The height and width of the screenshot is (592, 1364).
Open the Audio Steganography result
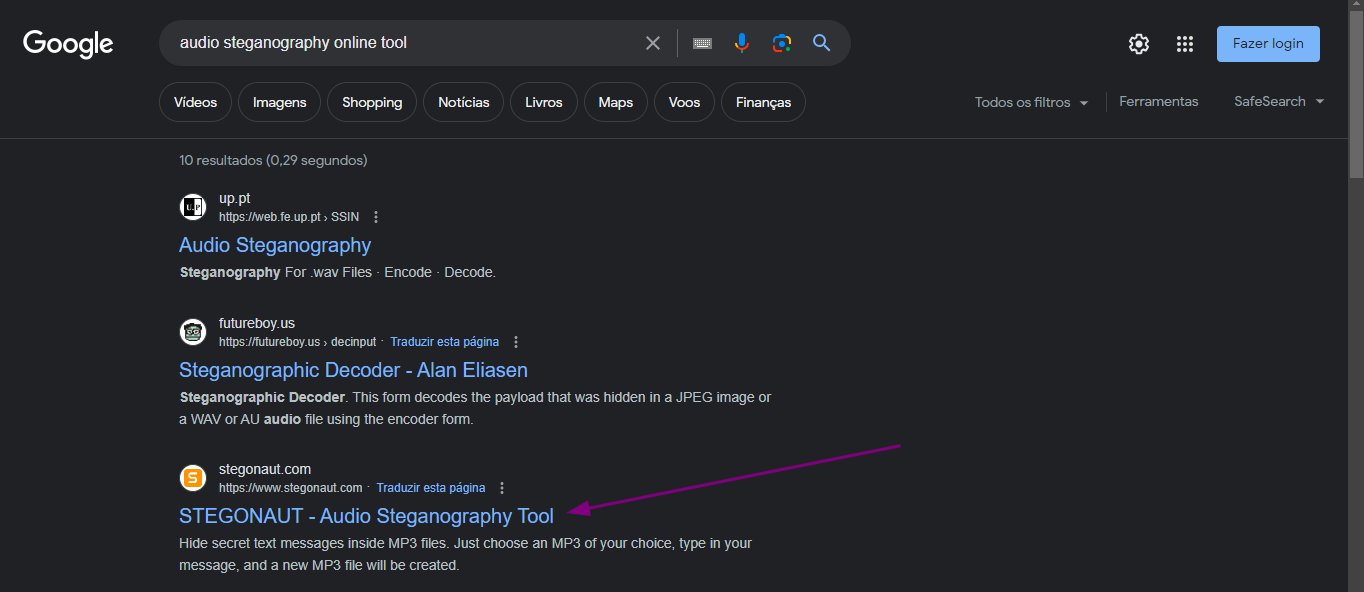coord(275,245)
